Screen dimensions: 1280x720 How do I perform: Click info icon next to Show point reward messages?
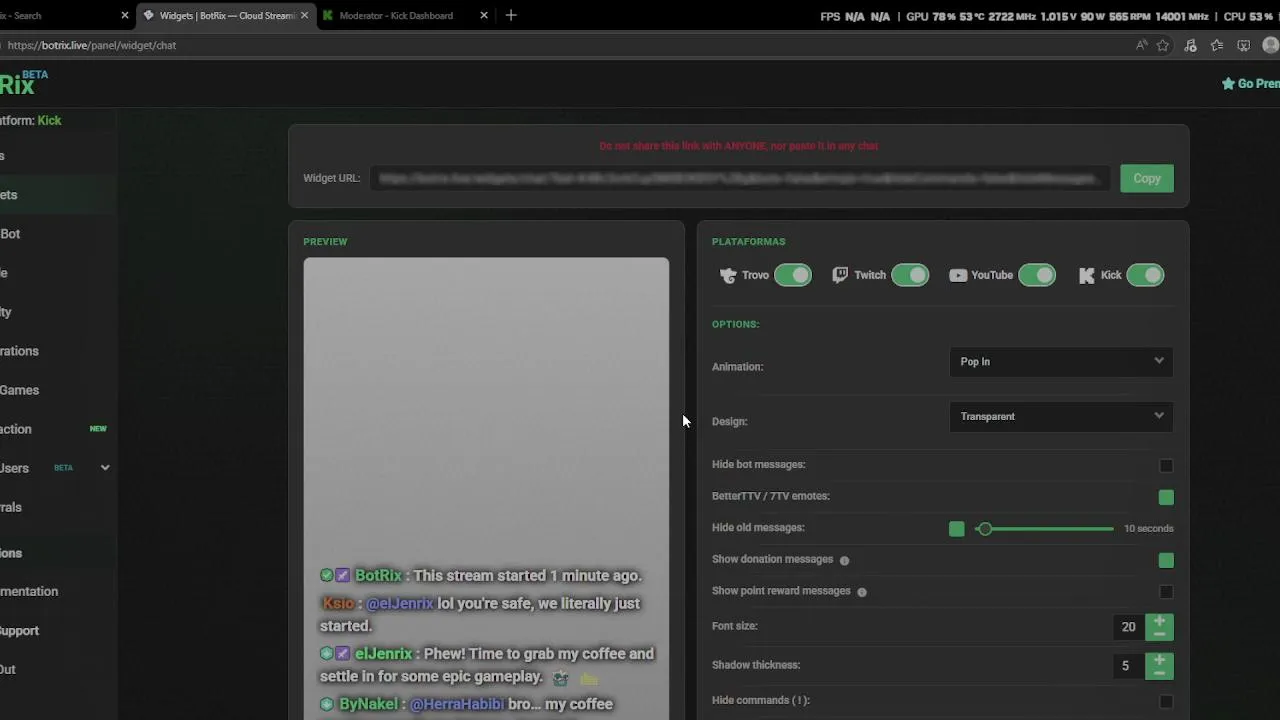[x=861, y=591]
